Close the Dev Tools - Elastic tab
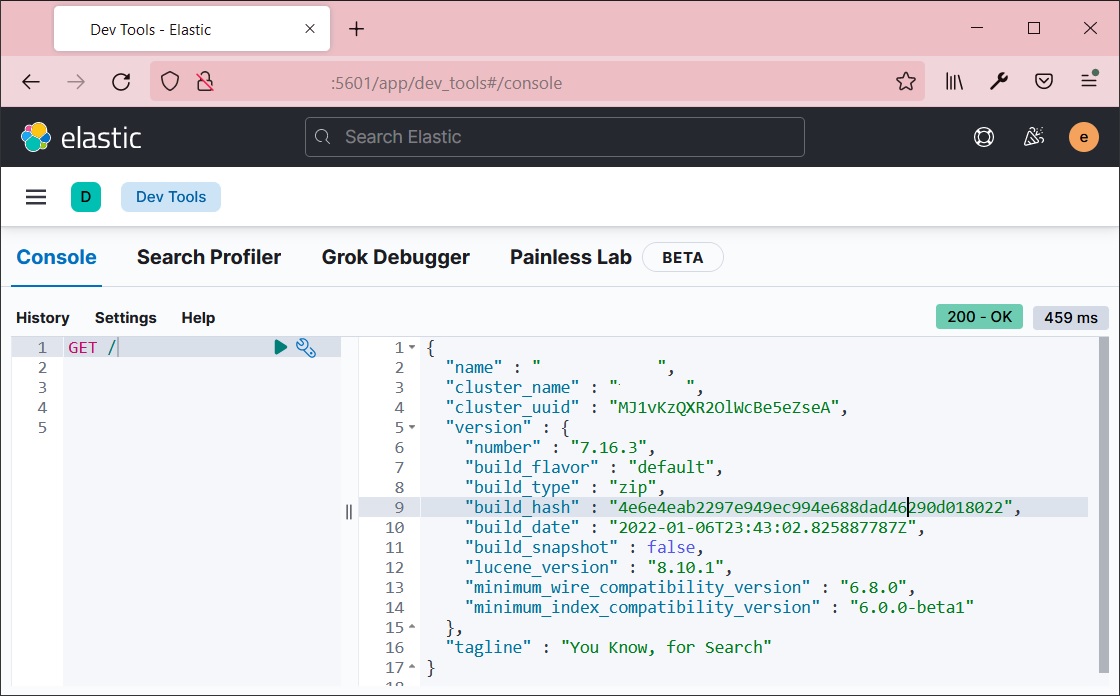This screenshot has width=1120, height=696. 310,29
